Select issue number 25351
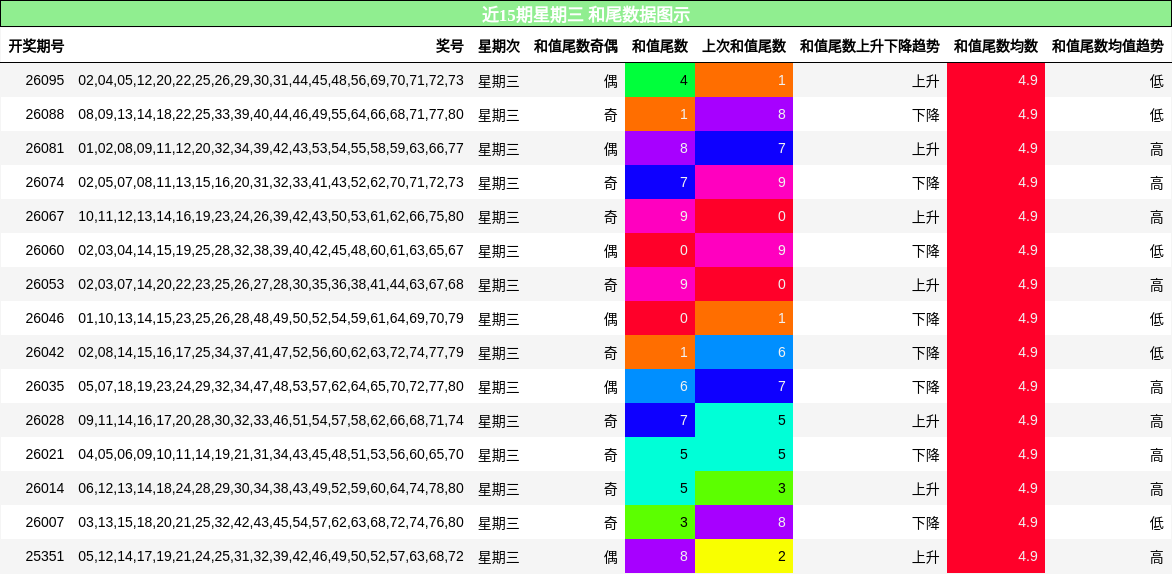 coord(45,557)
